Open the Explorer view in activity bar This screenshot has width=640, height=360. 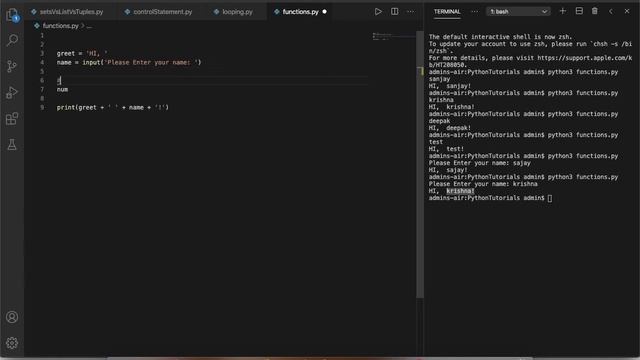12,15
